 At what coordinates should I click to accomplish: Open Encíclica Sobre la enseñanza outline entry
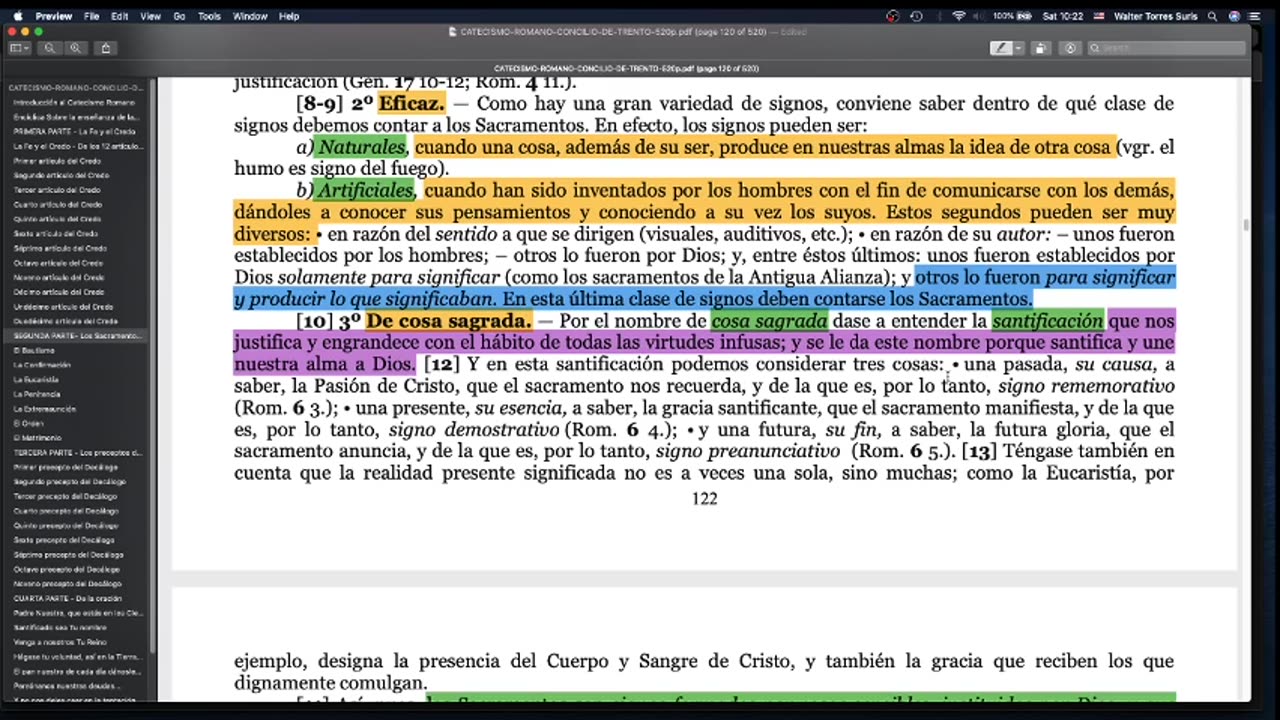click(77, 117)
